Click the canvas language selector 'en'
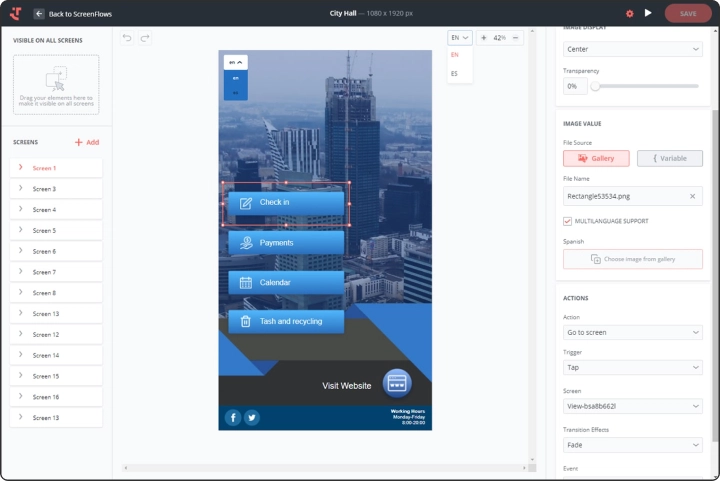Screen dimensions: 720x481 236,62
